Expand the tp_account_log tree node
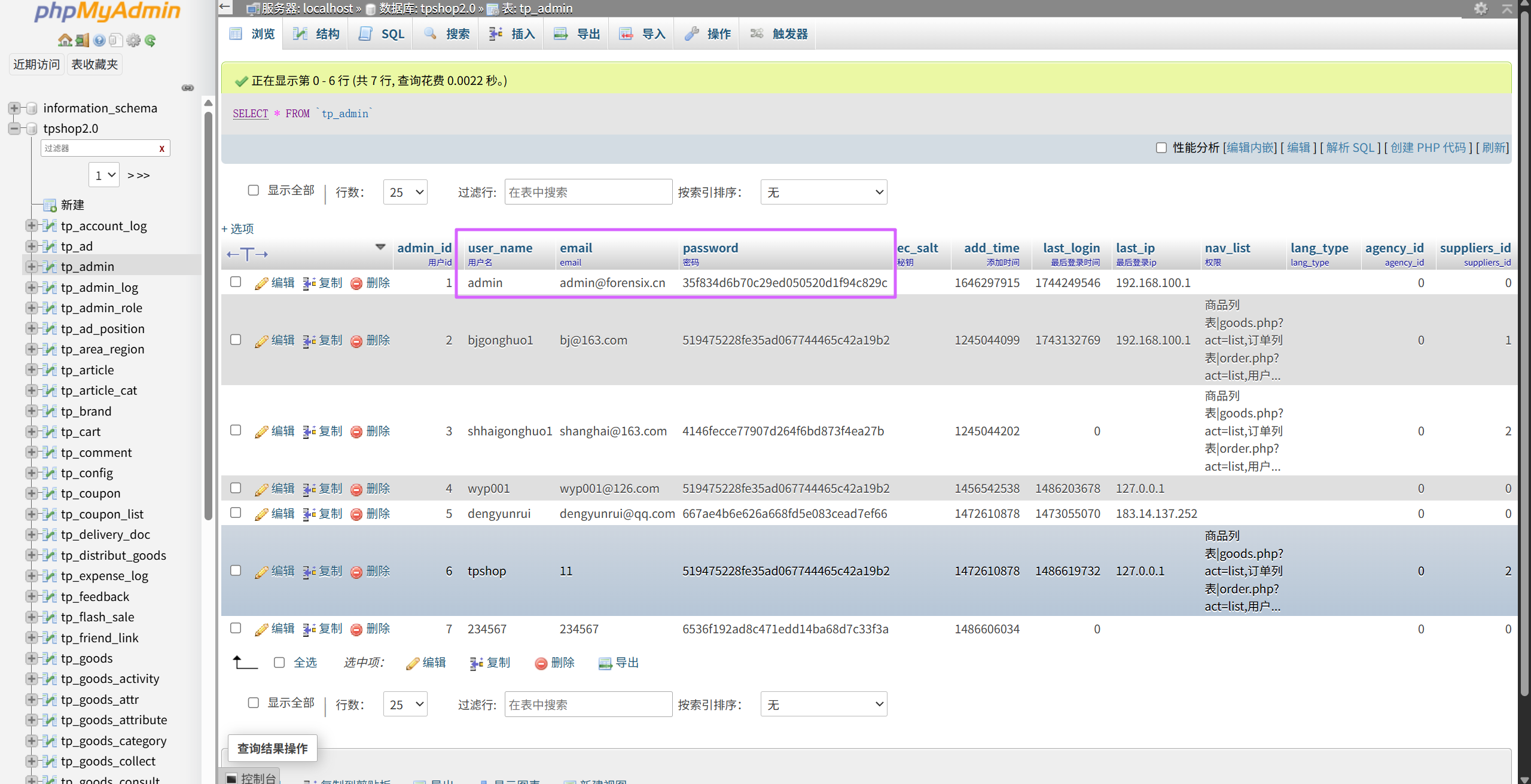 (x=31, y=226)
